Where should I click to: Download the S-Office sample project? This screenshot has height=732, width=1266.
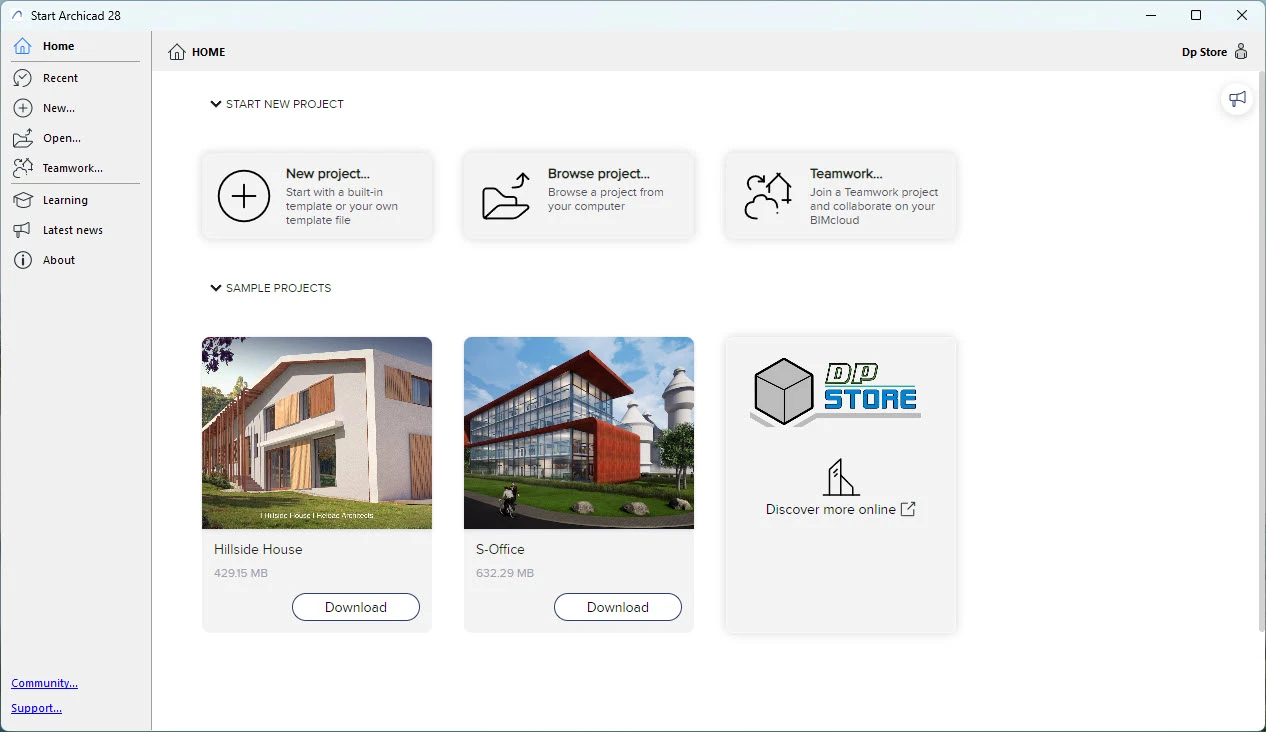point(618,607)
